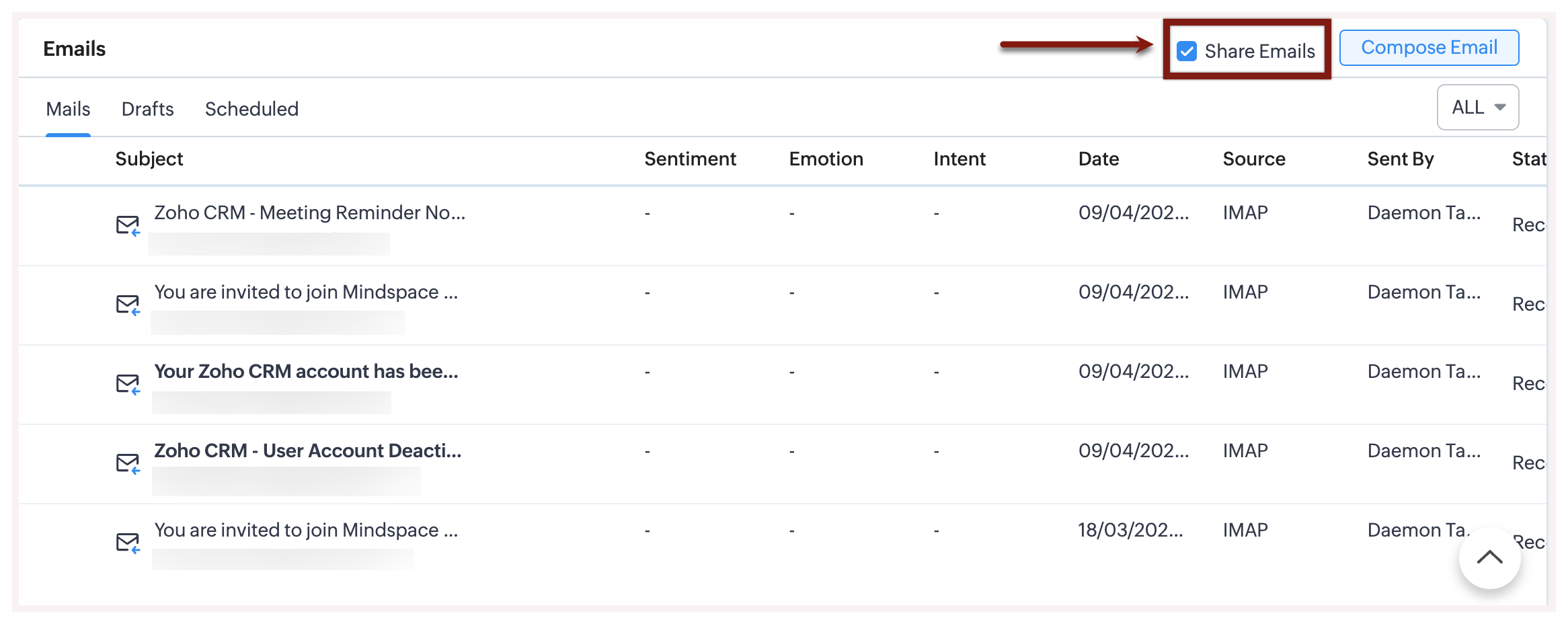Screen dimensions: 1568x624
Task: Uncheck the Share Emails checkbox
Action: 1187,51
